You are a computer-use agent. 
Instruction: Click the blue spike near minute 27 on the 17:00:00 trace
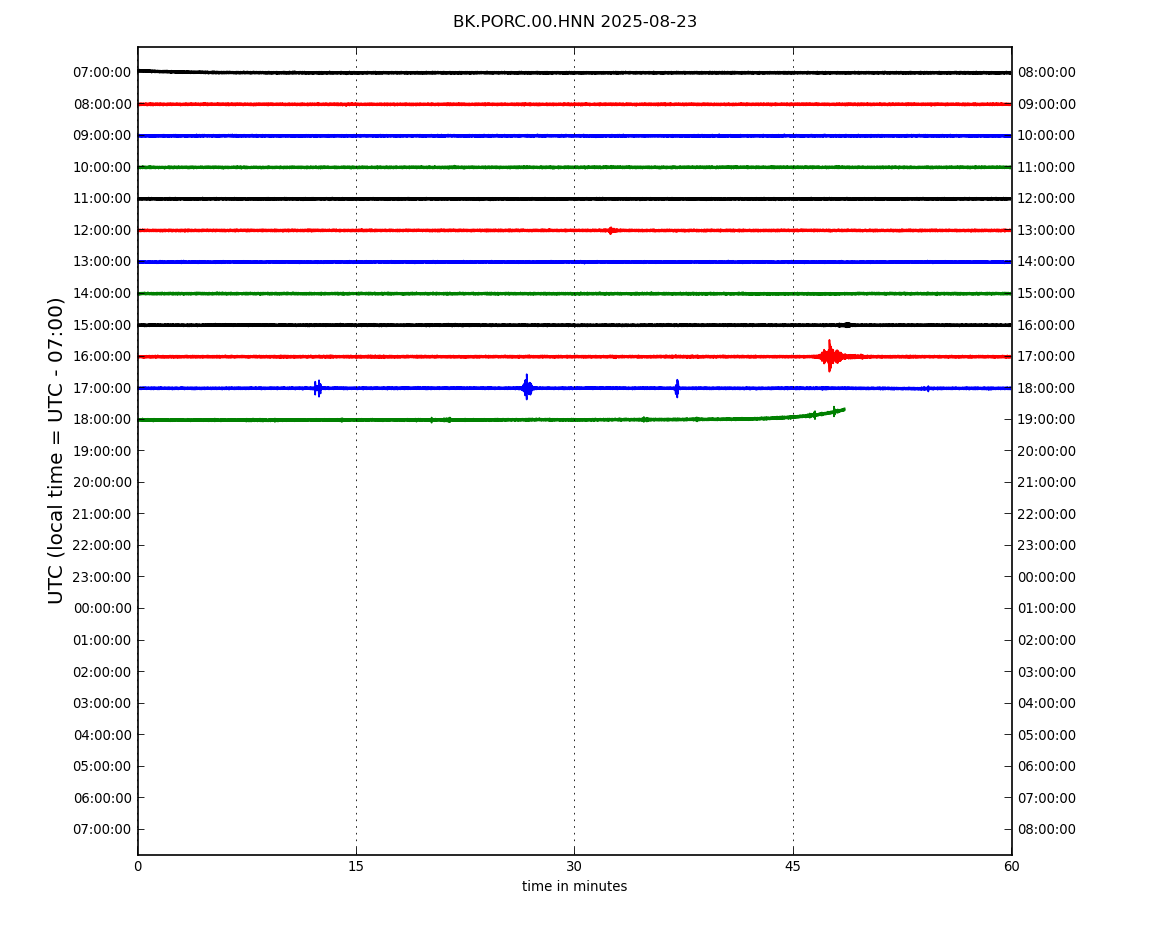tap(527, 387)
